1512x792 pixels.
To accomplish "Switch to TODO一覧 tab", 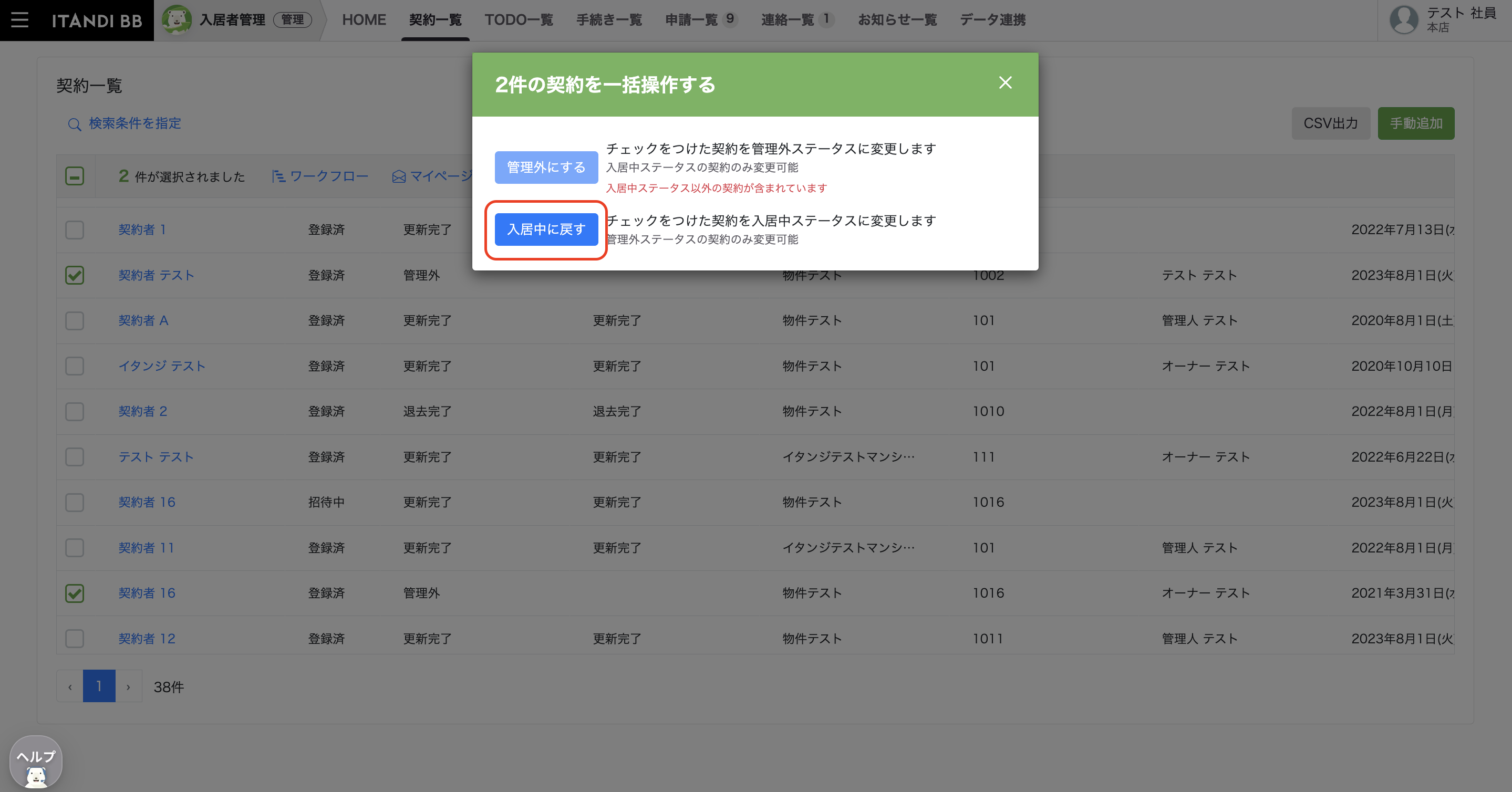I will pos(519,20).
